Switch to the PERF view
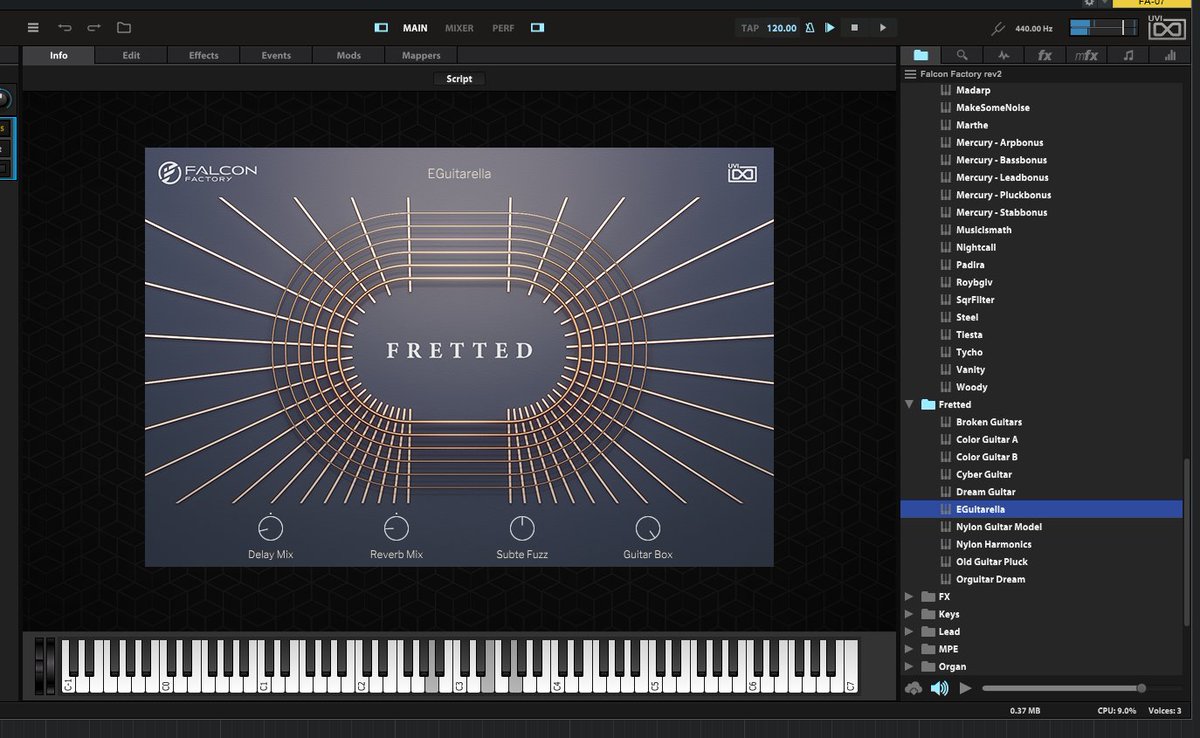Image resolution: width=1200 pixels, height=738 pixels. [x=503, y=28]
